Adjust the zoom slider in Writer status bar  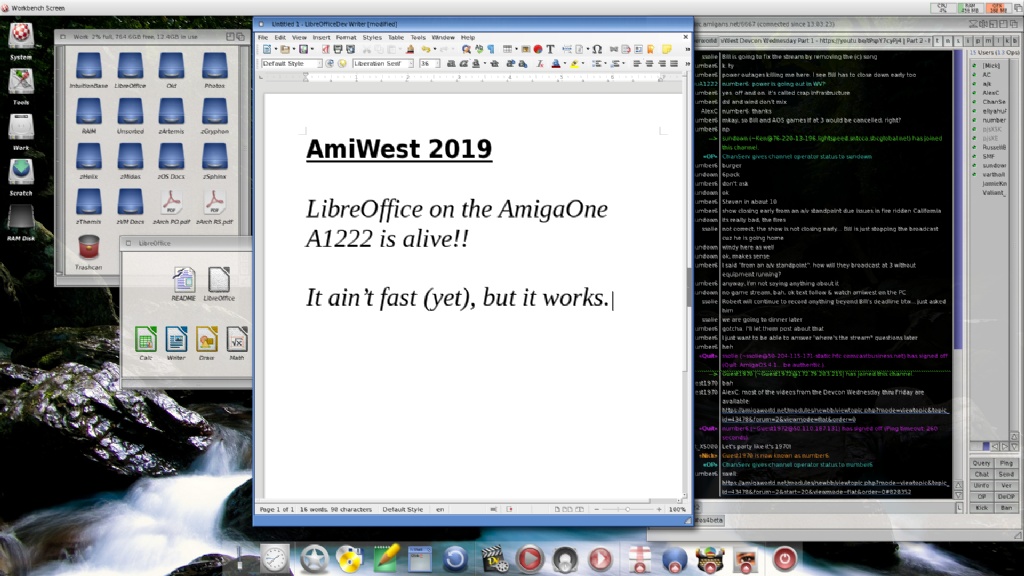628,509
